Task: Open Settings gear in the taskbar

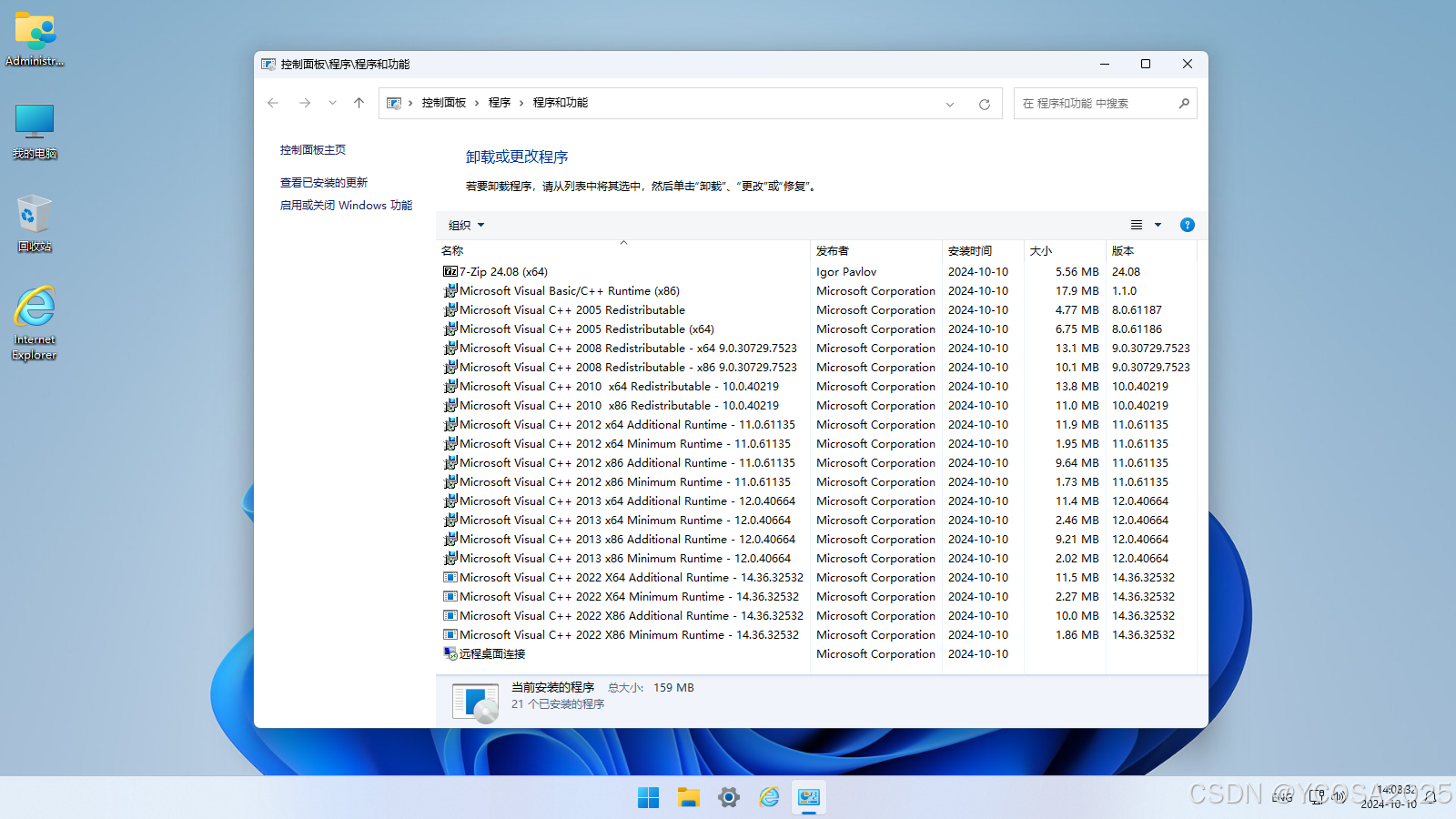Action: click(729, 798)
